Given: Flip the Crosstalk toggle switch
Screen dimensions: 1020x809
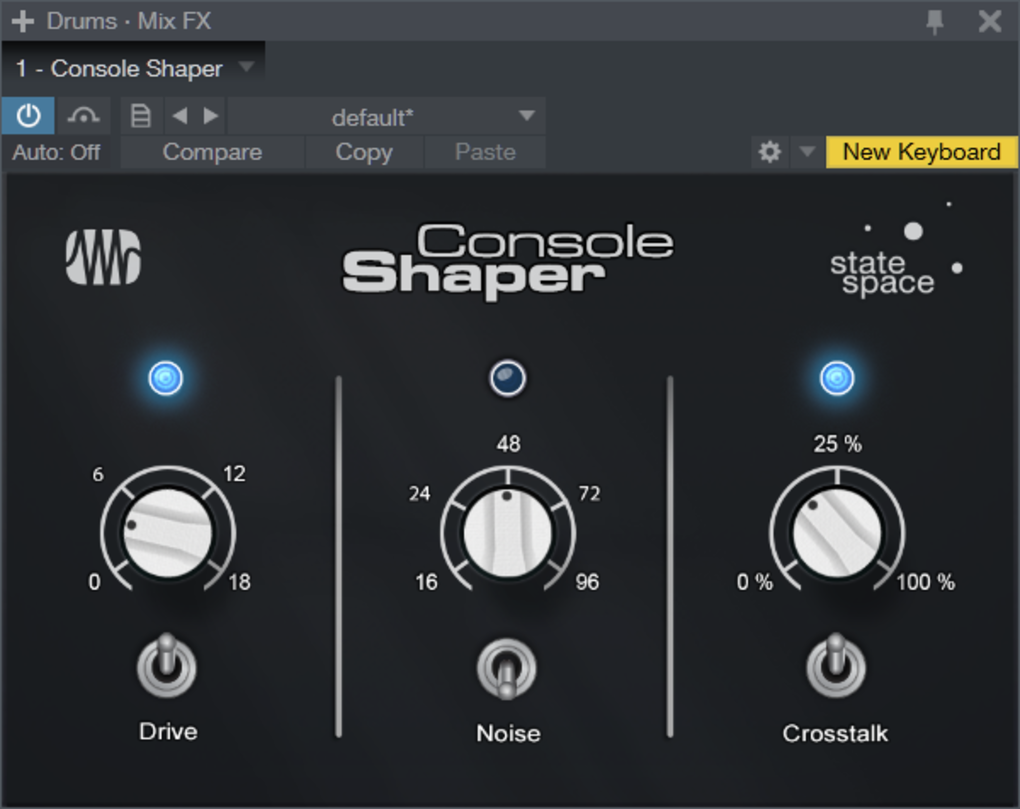Looking at the screenshot, I should point(836,666).
